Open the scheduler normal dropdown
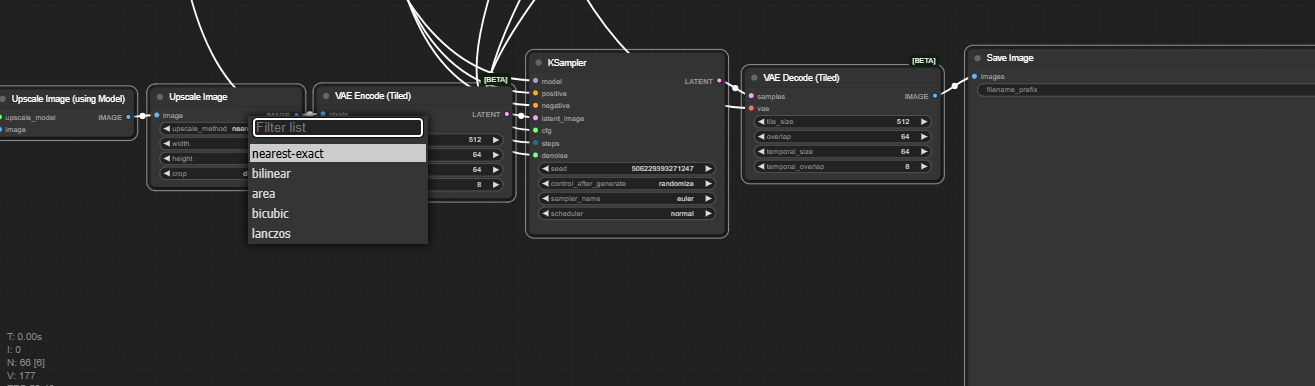 coord(627,214)
